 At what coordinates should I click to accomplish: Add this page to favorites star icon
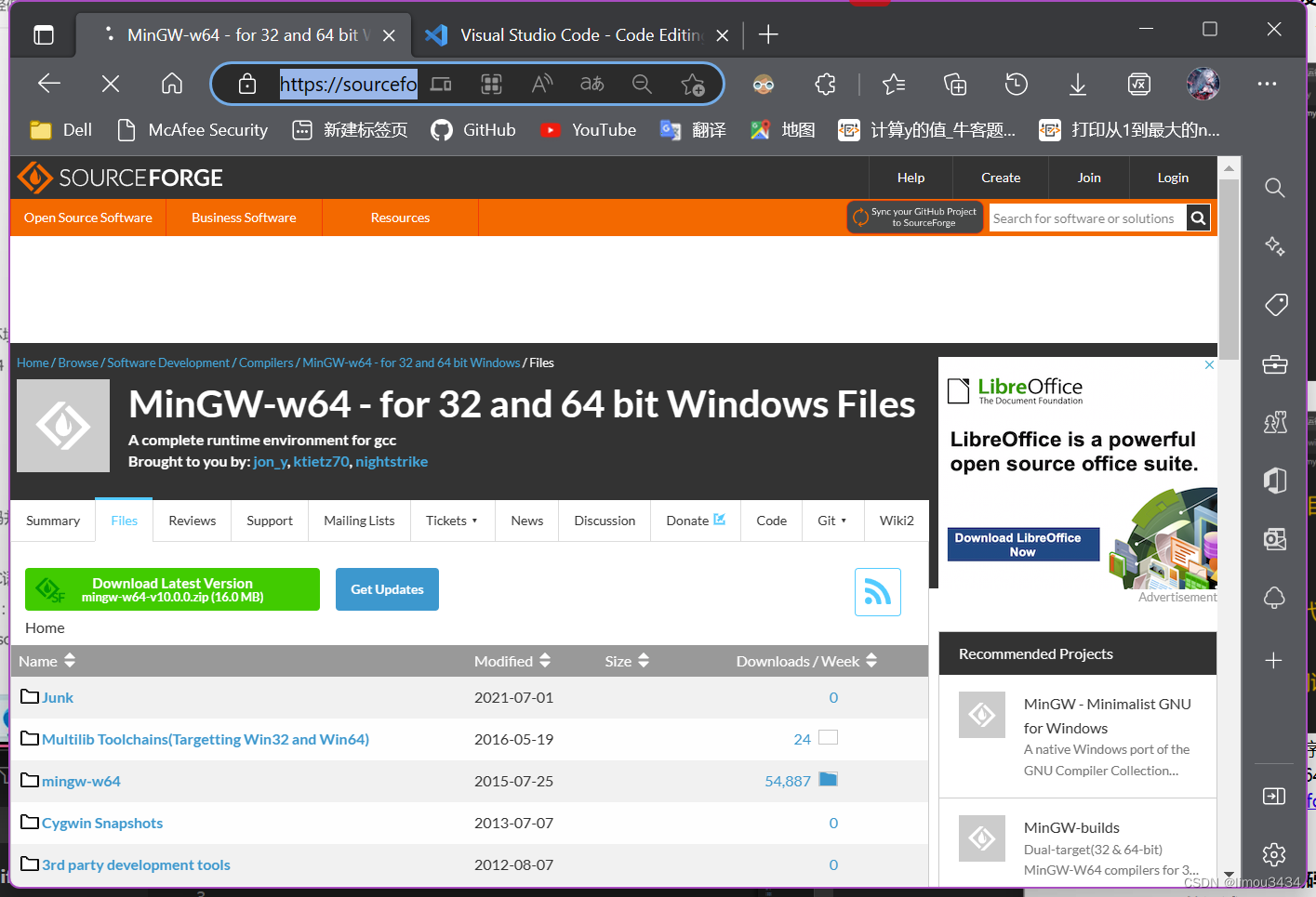pos(693,85)
